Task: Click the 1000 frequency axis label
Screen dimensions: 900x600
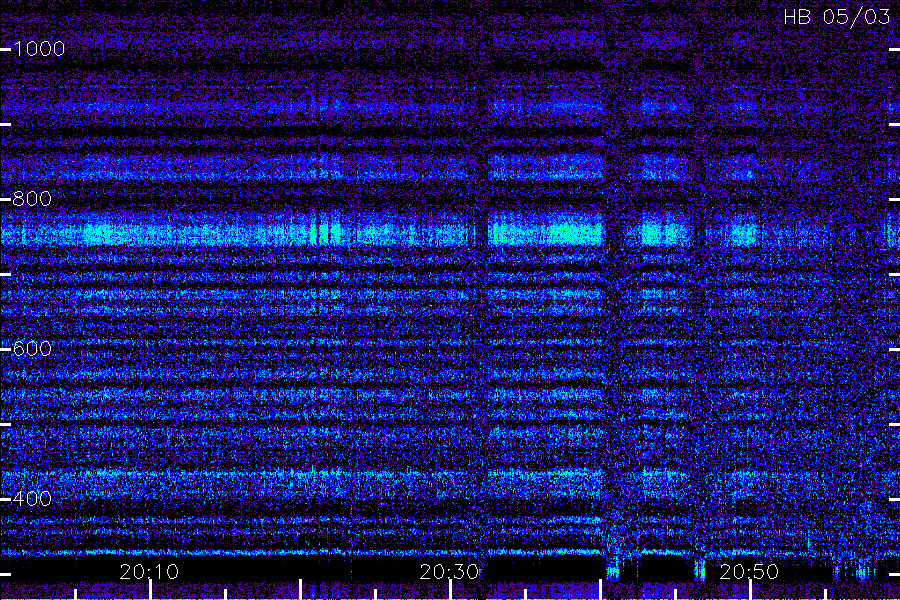Action: [x=39, y=49]
